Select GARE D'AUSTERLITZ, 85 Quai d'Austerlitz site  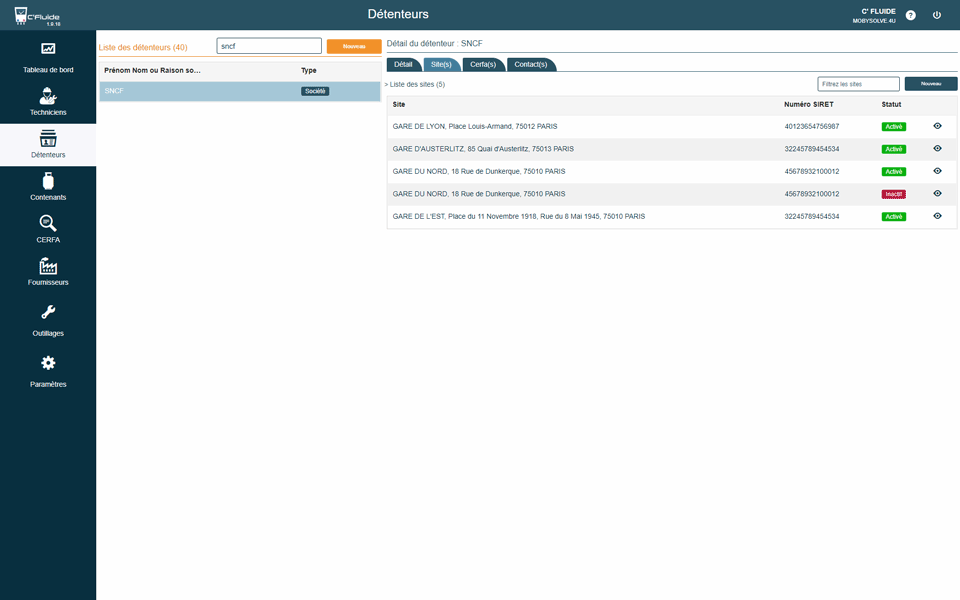coord(483,149)
